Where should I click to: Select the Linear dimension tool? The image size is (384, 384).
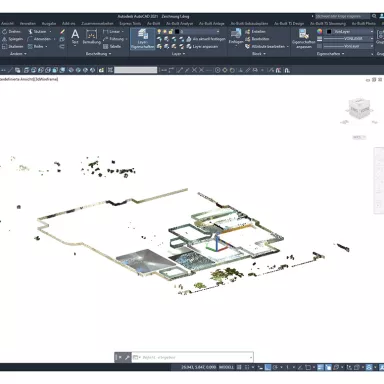point(112,31)
